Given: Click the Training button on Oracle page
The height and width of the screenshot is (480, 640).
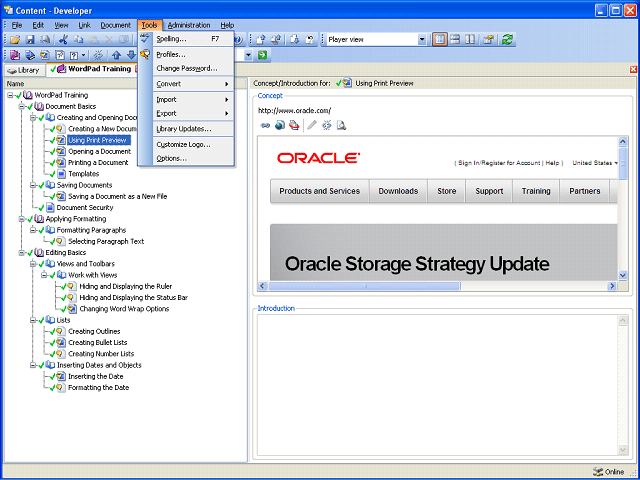Looking at the screenshot, I should tap(536, 191).
